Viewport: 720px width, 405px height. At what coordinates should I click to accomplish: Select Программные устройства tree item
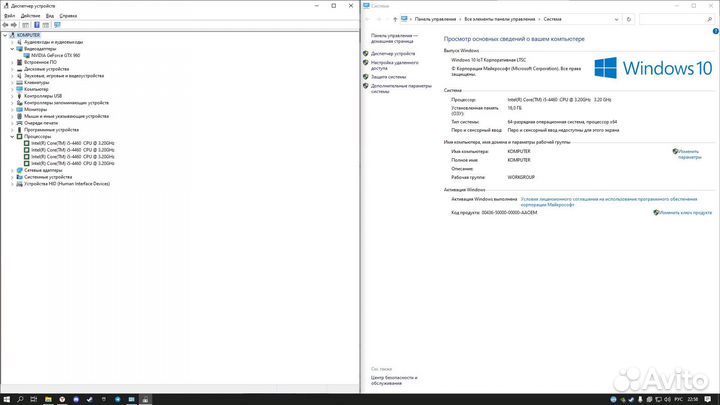click(51, 129)
